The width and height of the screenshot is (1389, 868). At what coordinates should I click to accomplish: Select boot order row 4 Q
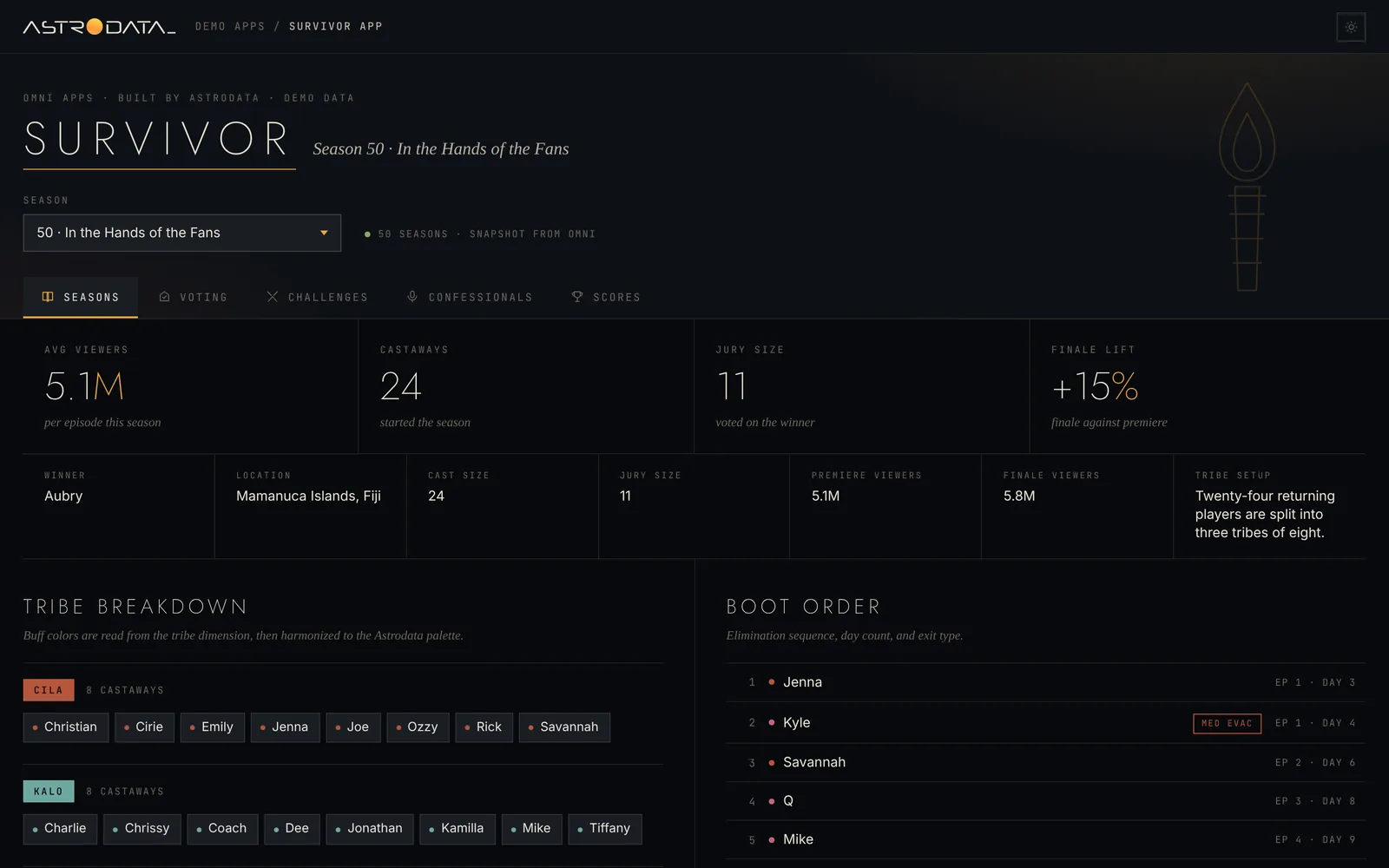pyautogui.click(x=1045, y=801)
